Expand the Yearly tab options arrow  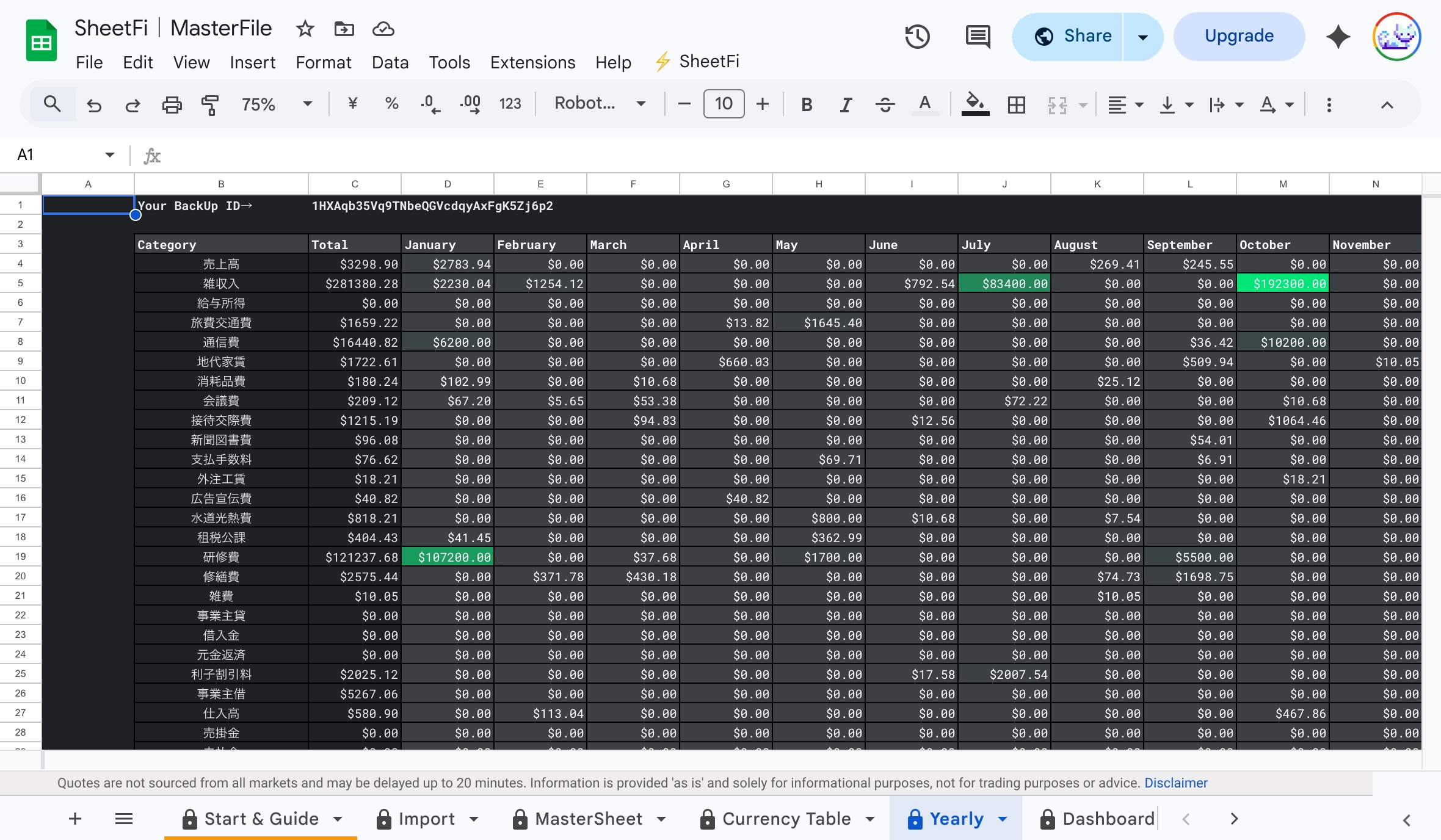pos(1003,819)
